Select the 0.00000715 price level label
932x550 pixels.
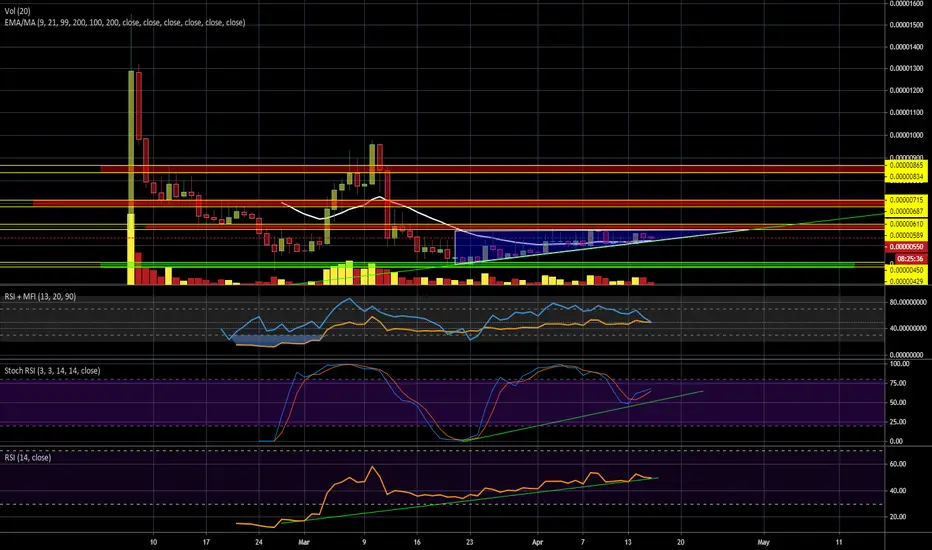pyautogui.click(x=906, y=200)
